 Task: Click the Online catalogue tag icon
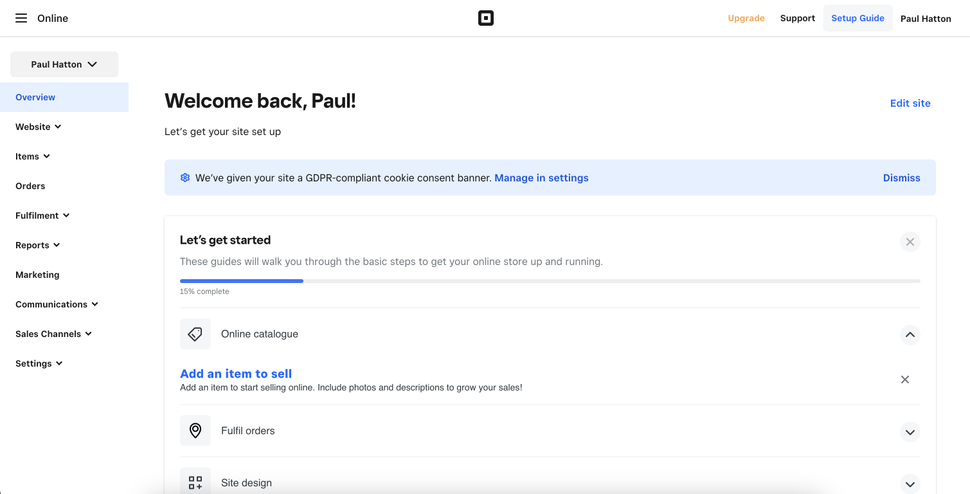click(195, 334)
